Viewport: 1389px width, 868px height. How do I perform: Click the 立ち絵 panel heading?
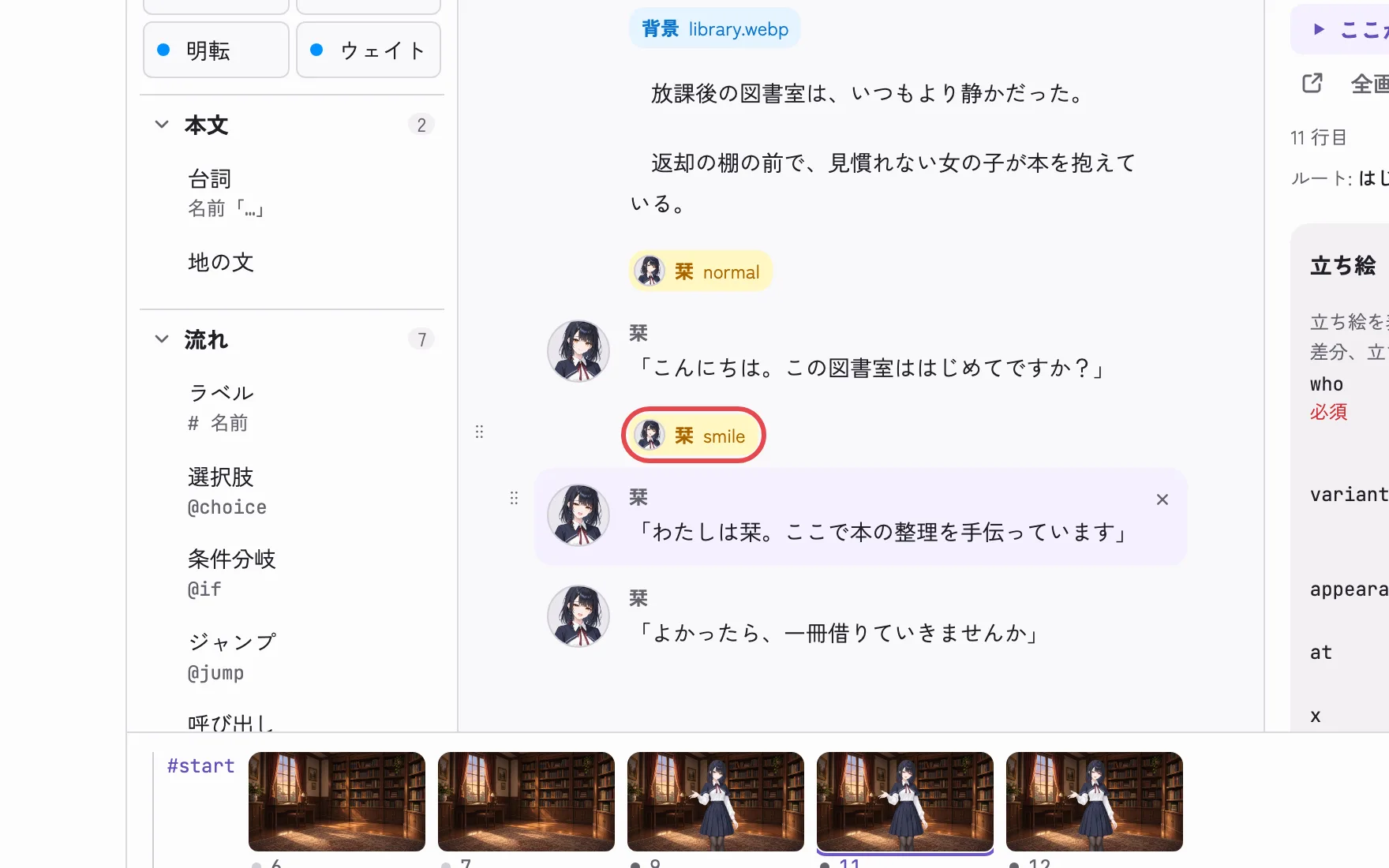(1342, 265)
